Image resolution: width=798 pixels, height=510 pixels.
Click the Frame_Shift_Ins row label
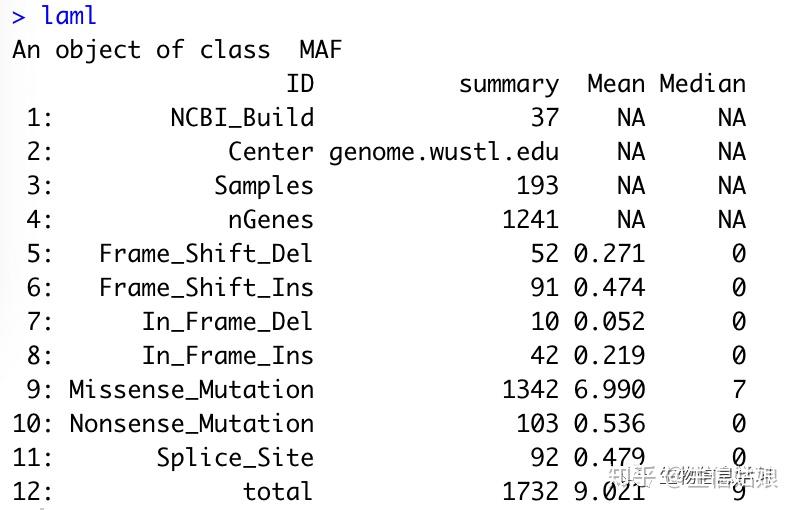[205, 288]
